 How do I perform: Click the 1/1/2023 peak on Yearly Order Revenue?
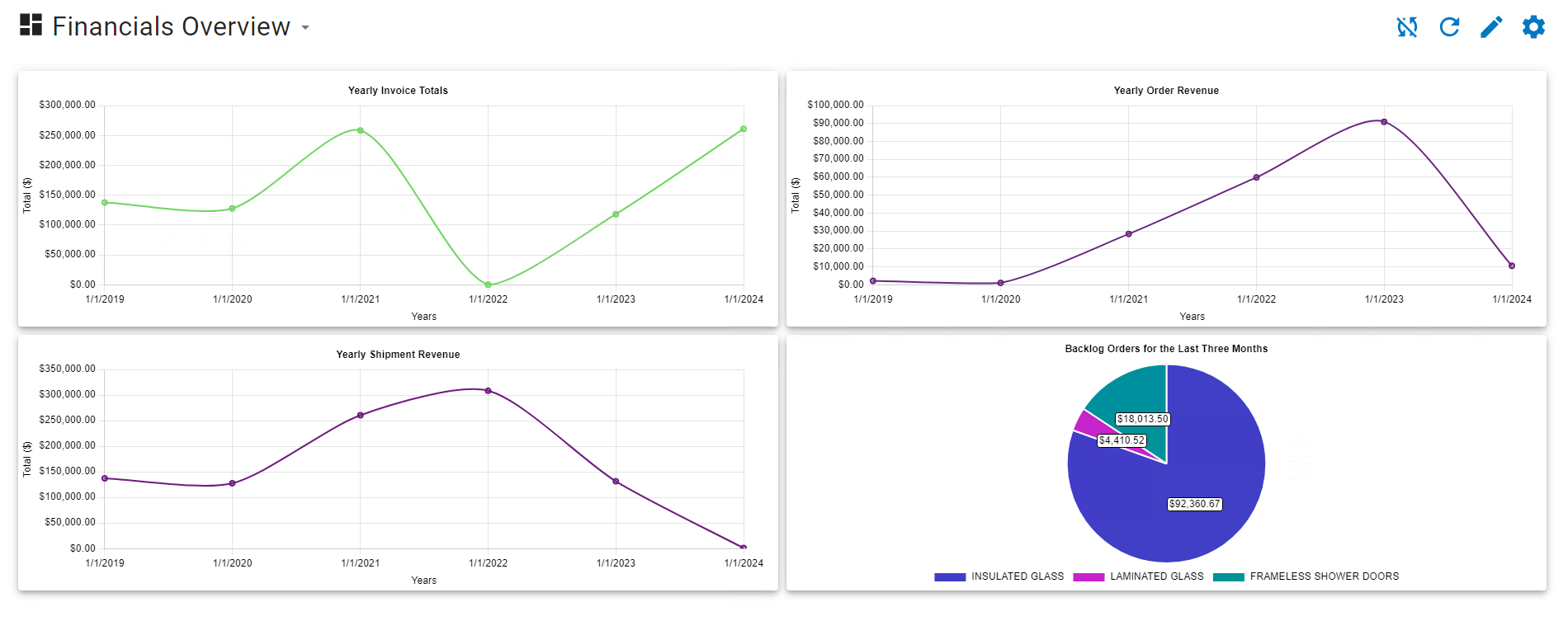point(1384,122)
